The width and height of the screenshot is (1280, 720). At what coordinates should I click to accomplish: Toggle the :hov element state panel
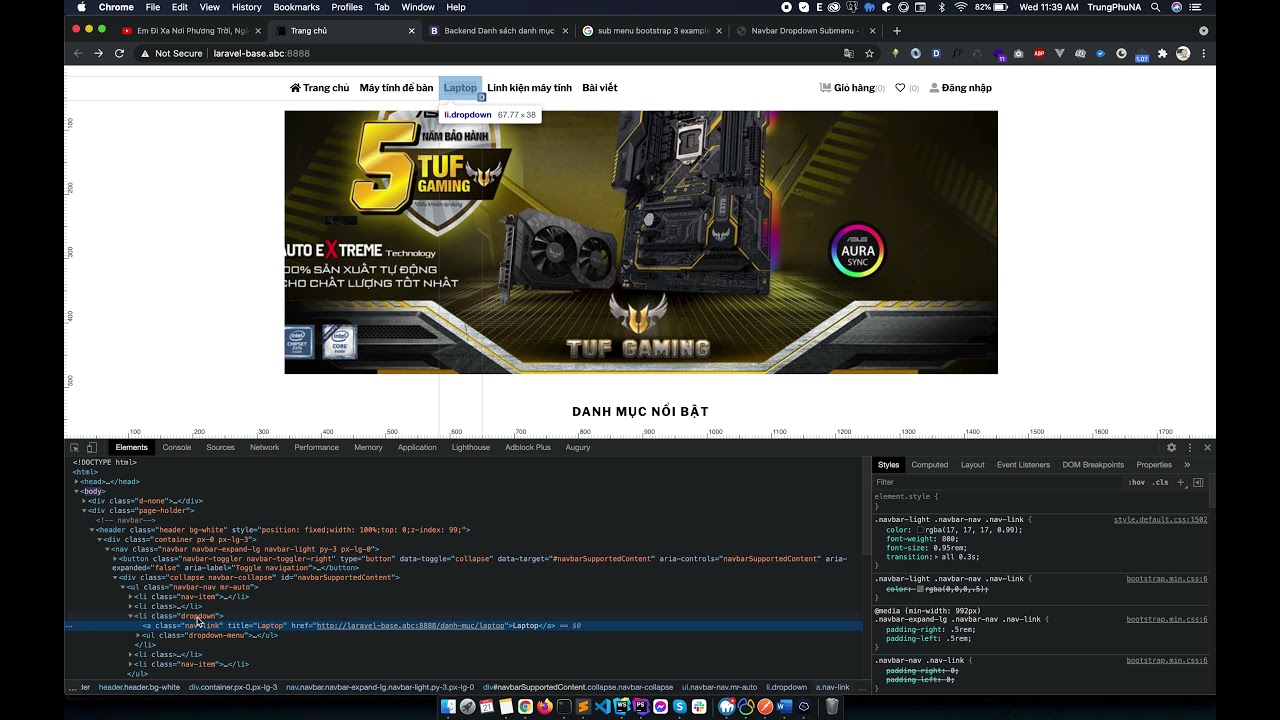(1137, 482)
